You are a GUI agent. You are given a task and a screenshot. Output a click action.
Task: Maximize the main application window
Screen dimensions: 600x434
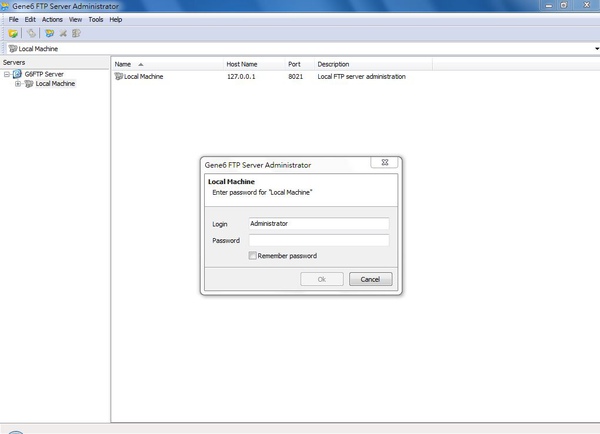point(564,5)
